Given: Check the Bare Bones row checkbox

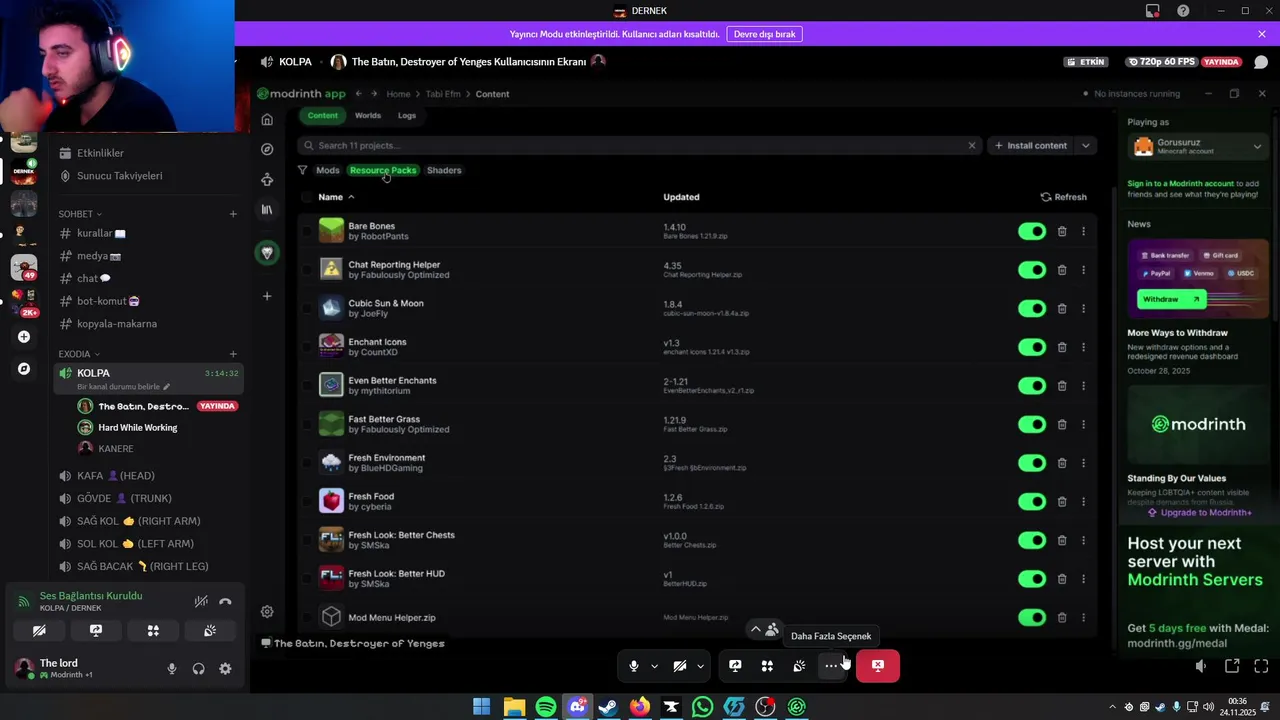Looking at the screenshot, I should [x=306, y=231].
